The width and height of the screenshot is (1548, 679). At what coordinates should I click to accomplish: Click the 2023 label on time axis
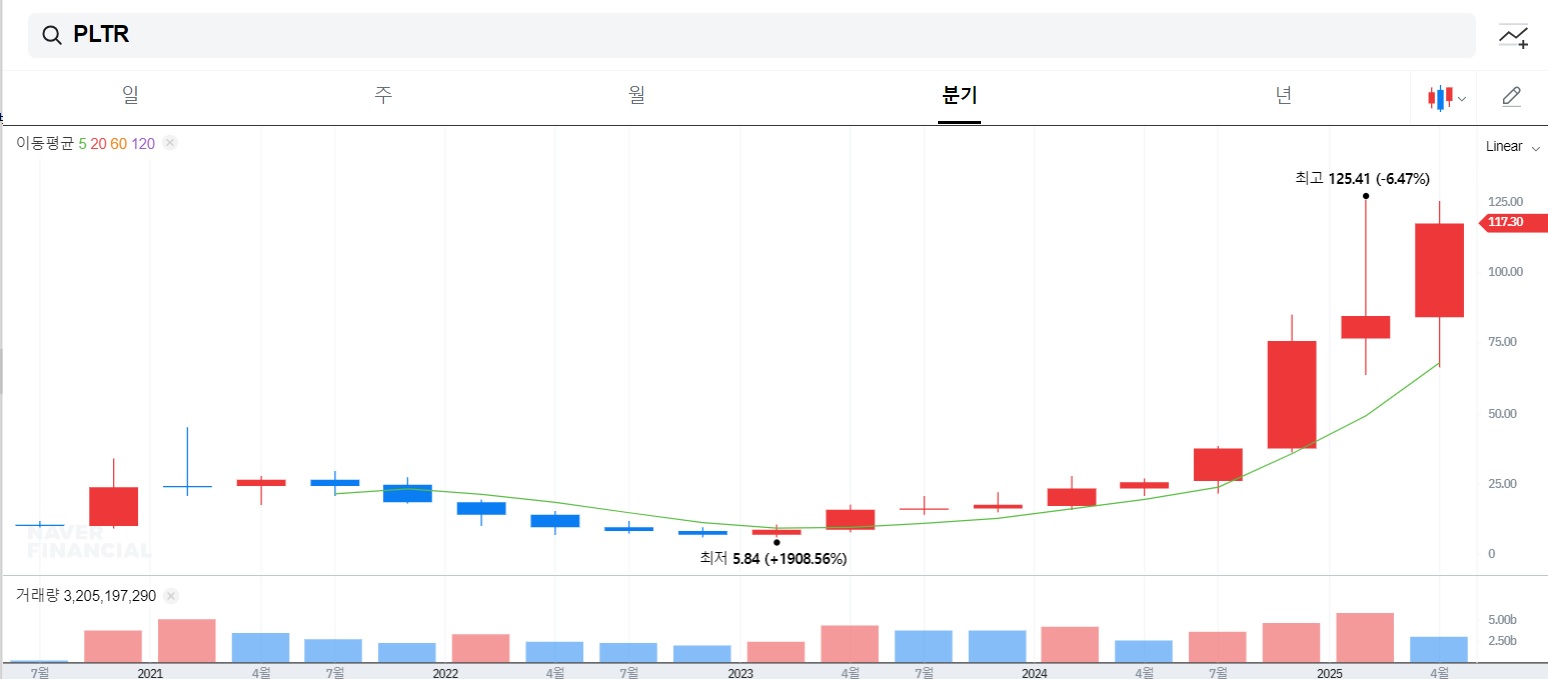[x=740, y=673]
